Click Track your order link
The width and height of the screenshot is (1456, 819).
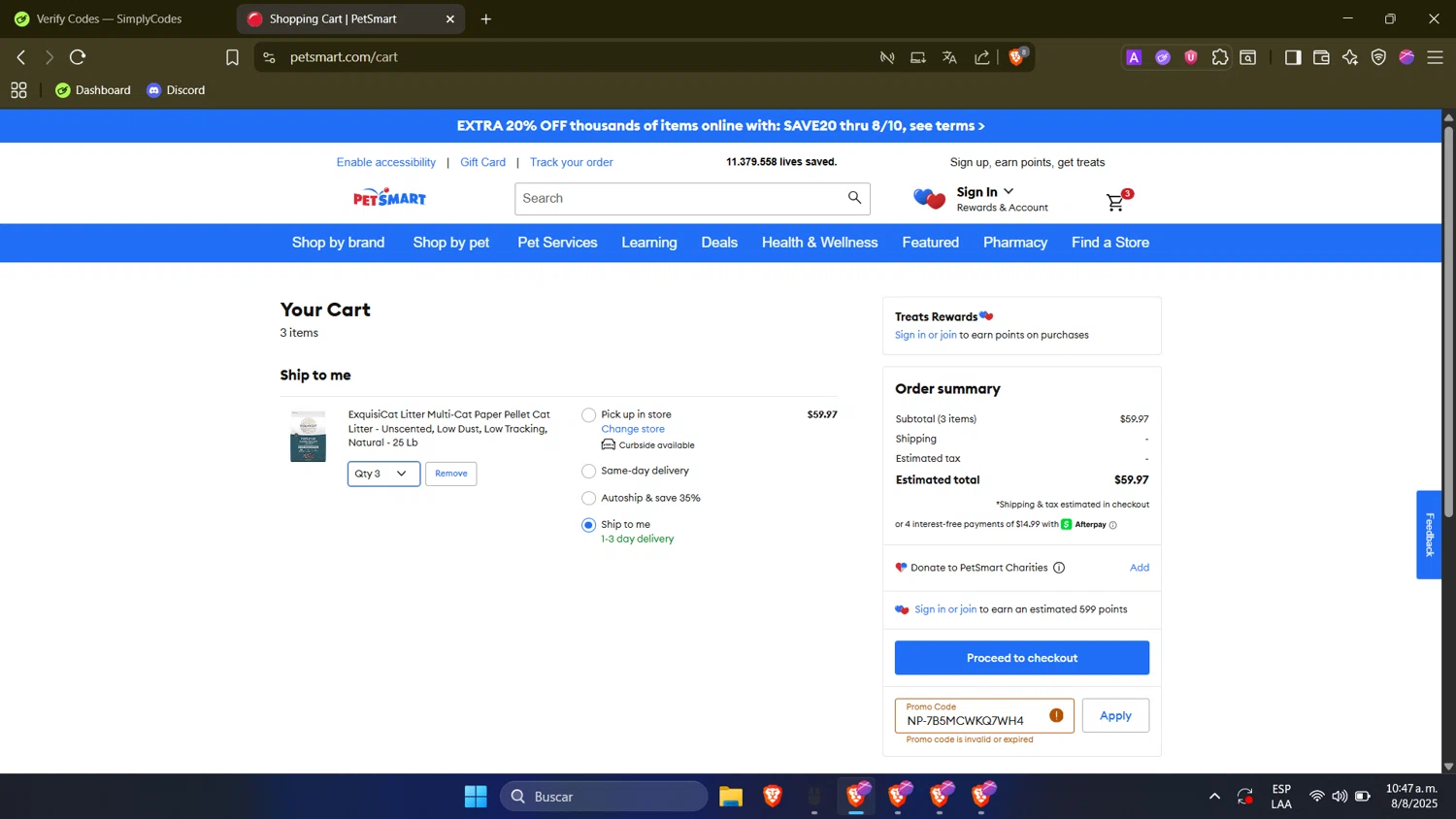[x=572, y=162]
